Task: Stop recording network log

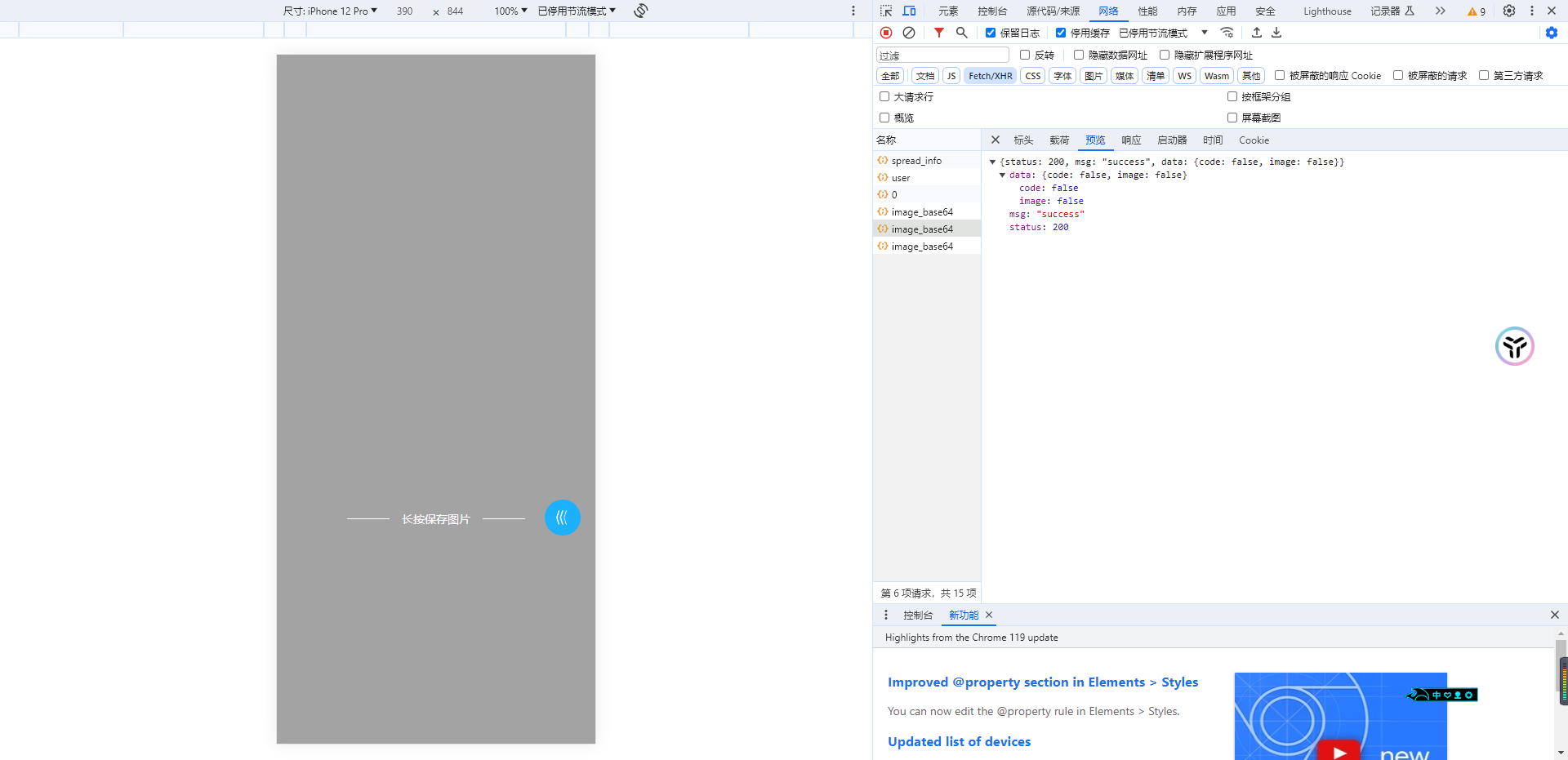Action: tap(886, 33)
